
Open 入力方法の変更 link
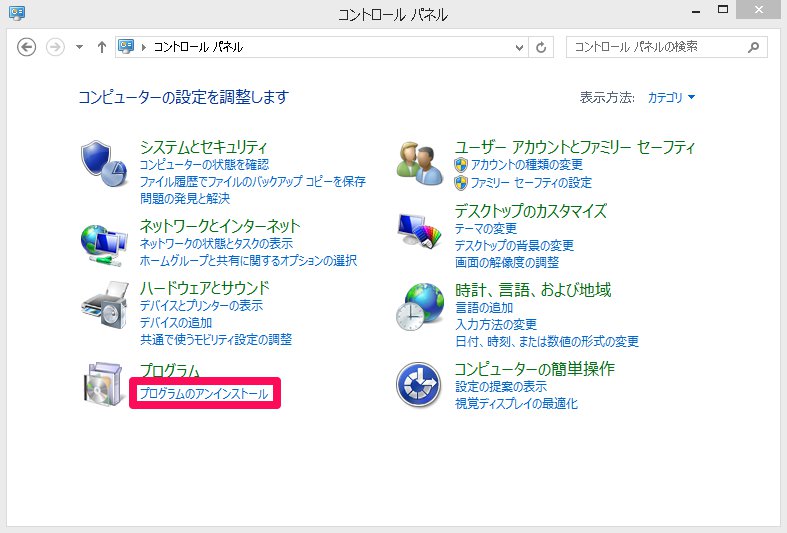pos(496,325)
